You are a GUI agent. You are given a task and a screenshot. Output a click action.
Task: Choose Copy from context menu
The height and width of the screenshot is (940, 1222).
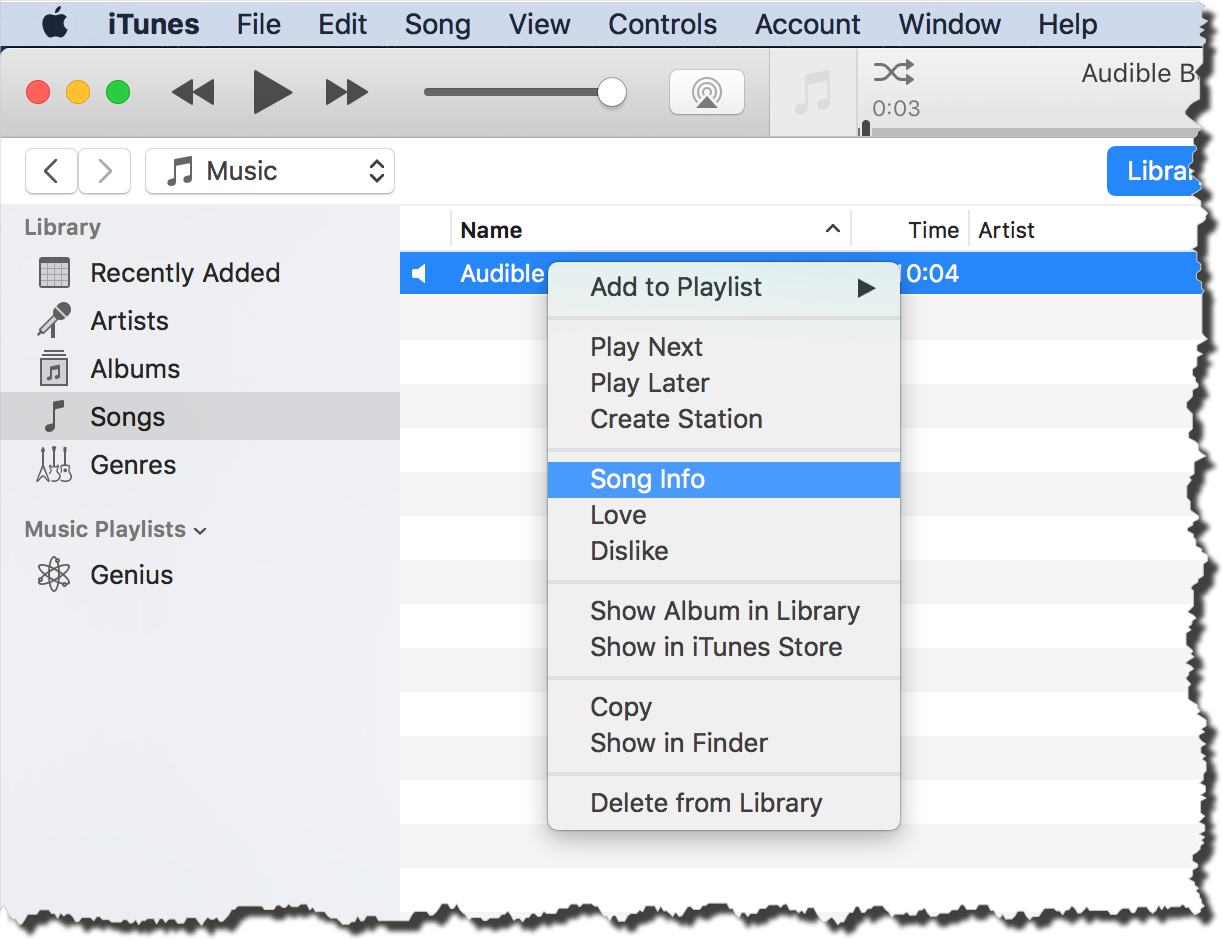click(x=724, y=707)
